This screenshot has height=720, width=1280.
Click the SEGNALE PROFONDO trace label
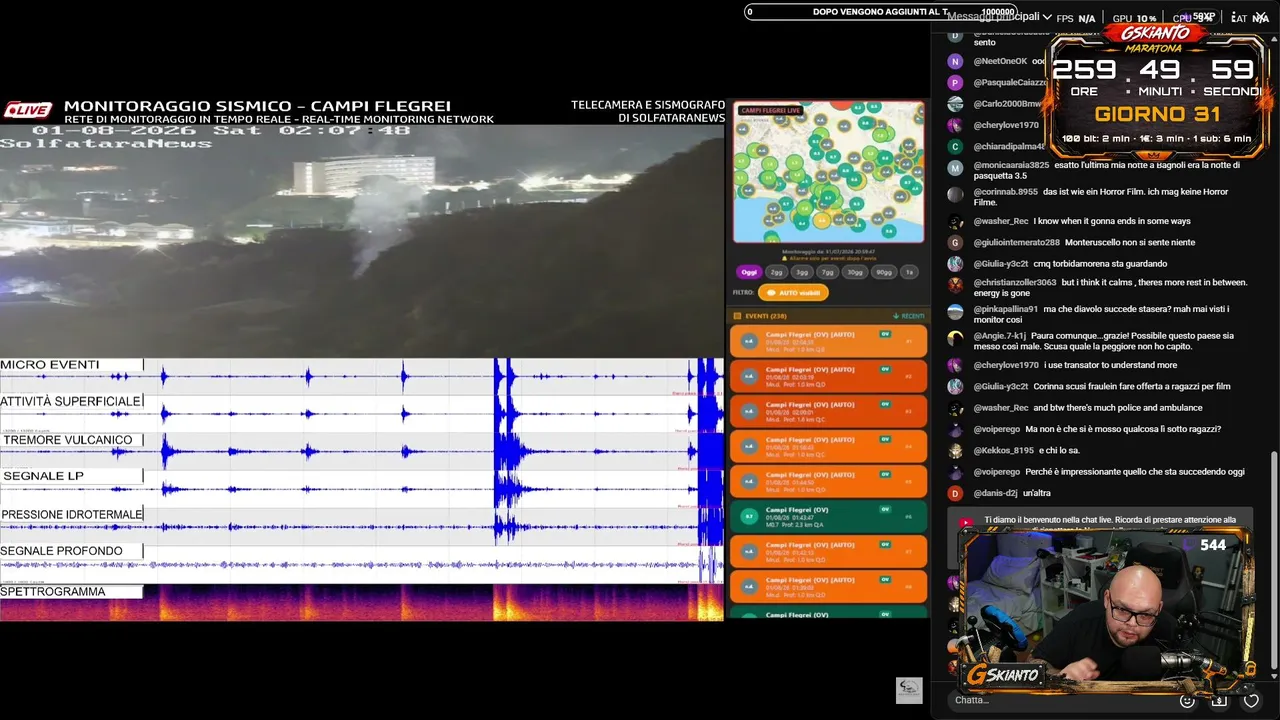click(71, 551)
